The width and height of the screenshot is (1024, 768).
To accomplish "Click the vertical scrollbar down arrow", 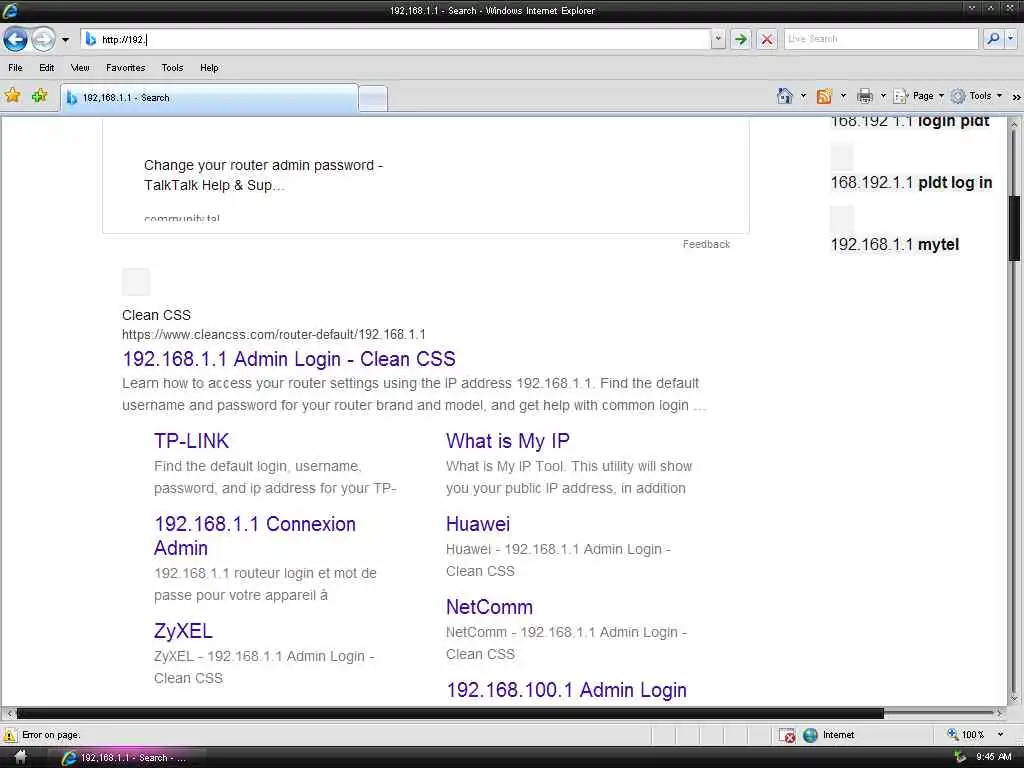I will pos(1014,699).
